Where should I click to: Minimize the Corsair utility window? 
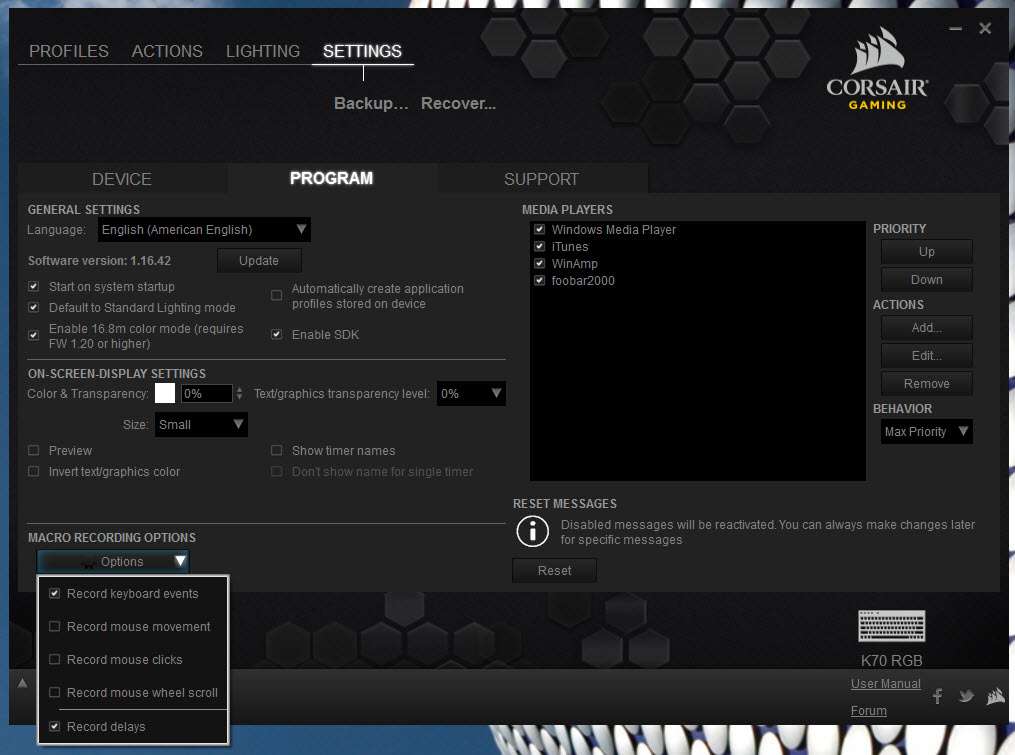(x=955, y=29)
